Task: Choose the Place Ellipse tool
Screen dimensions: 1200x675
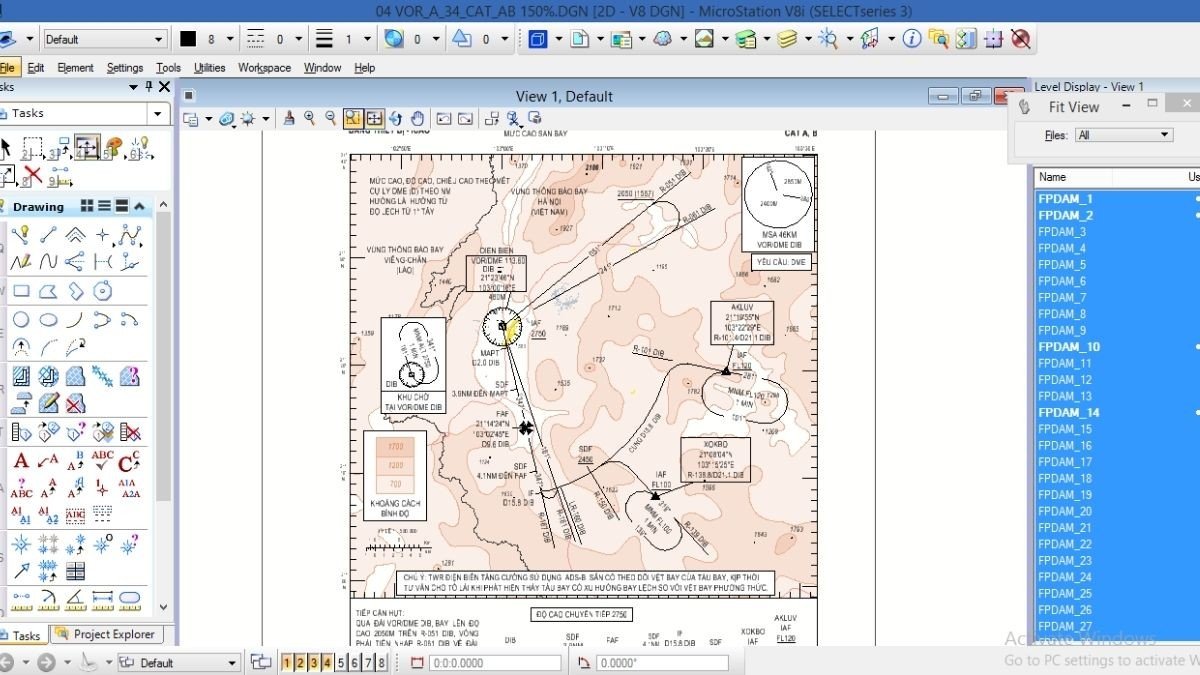Action: tap(48, 320)
